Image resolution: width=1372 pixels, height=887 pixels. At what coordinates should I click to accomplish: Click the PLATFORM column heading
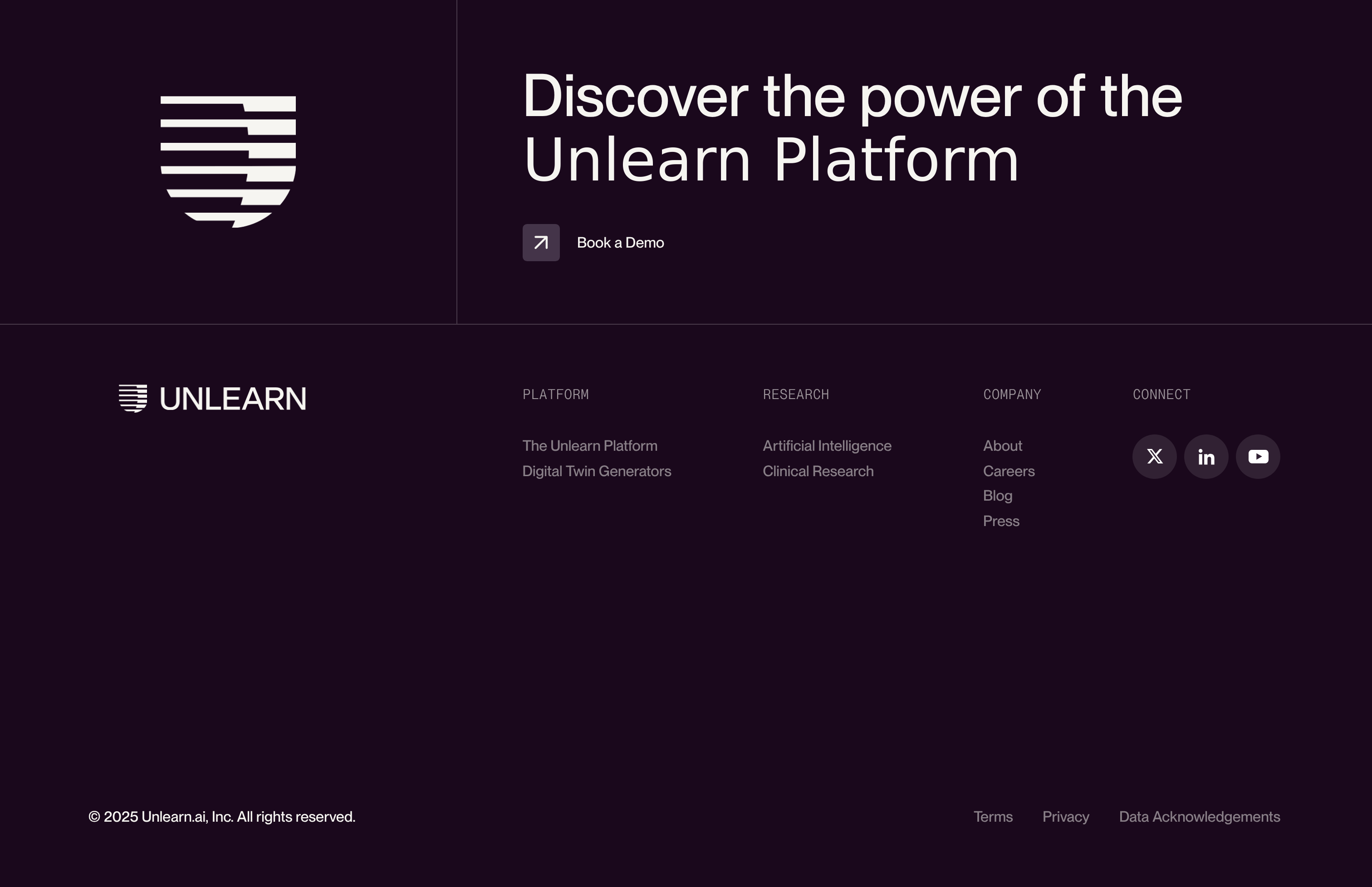[x=555, y=395]
